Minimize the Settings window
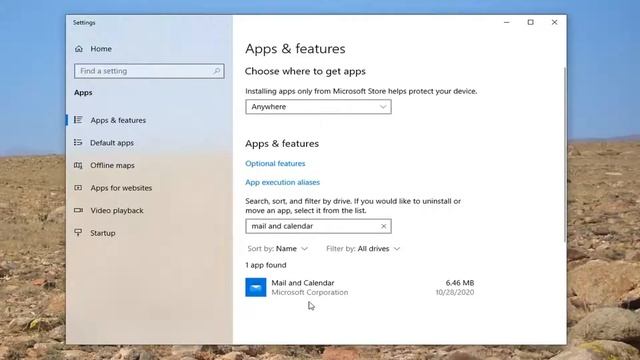640x360 pixels. [x=507, y=22]
